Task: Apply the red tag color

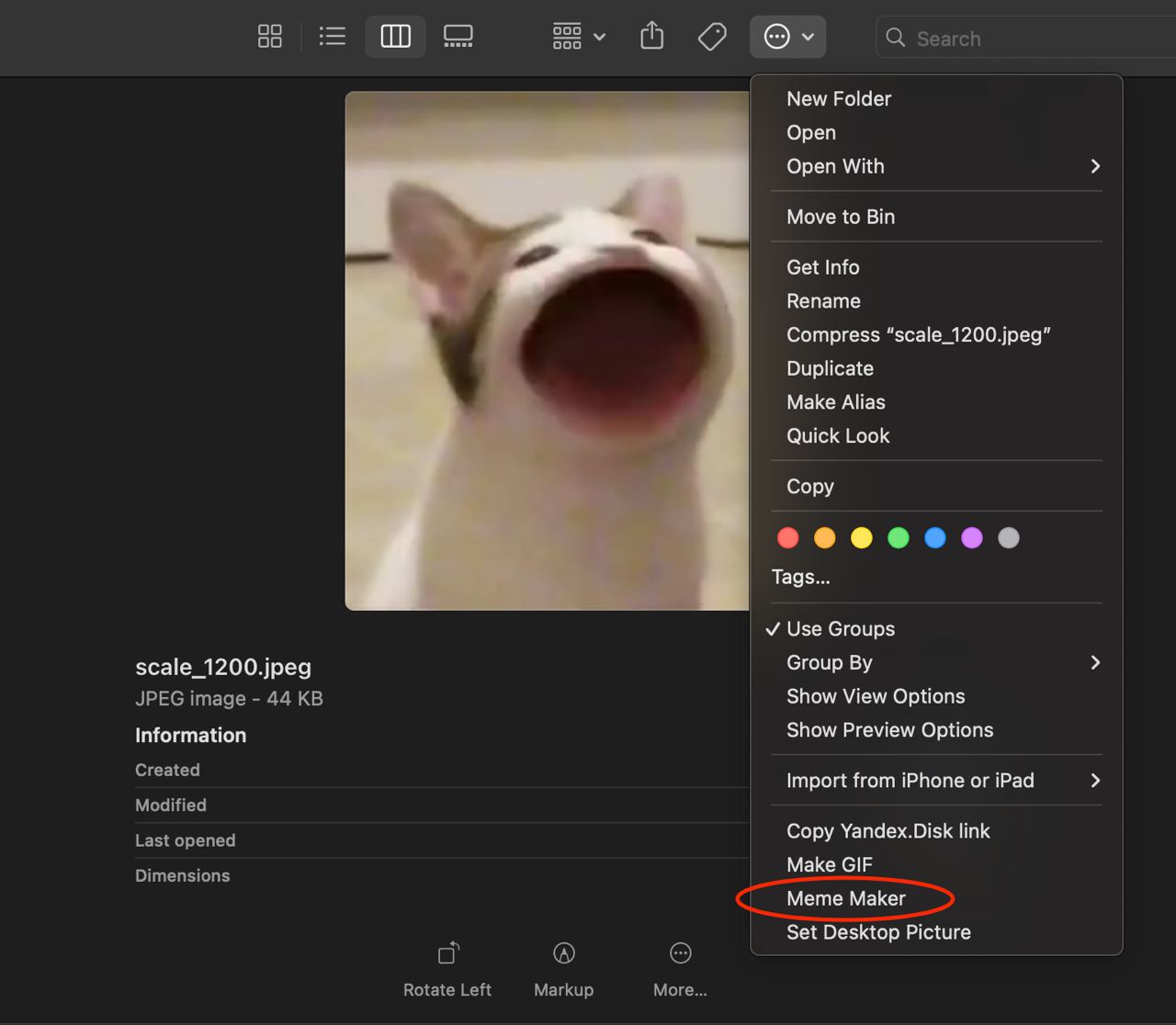Action: pos(788,538)
